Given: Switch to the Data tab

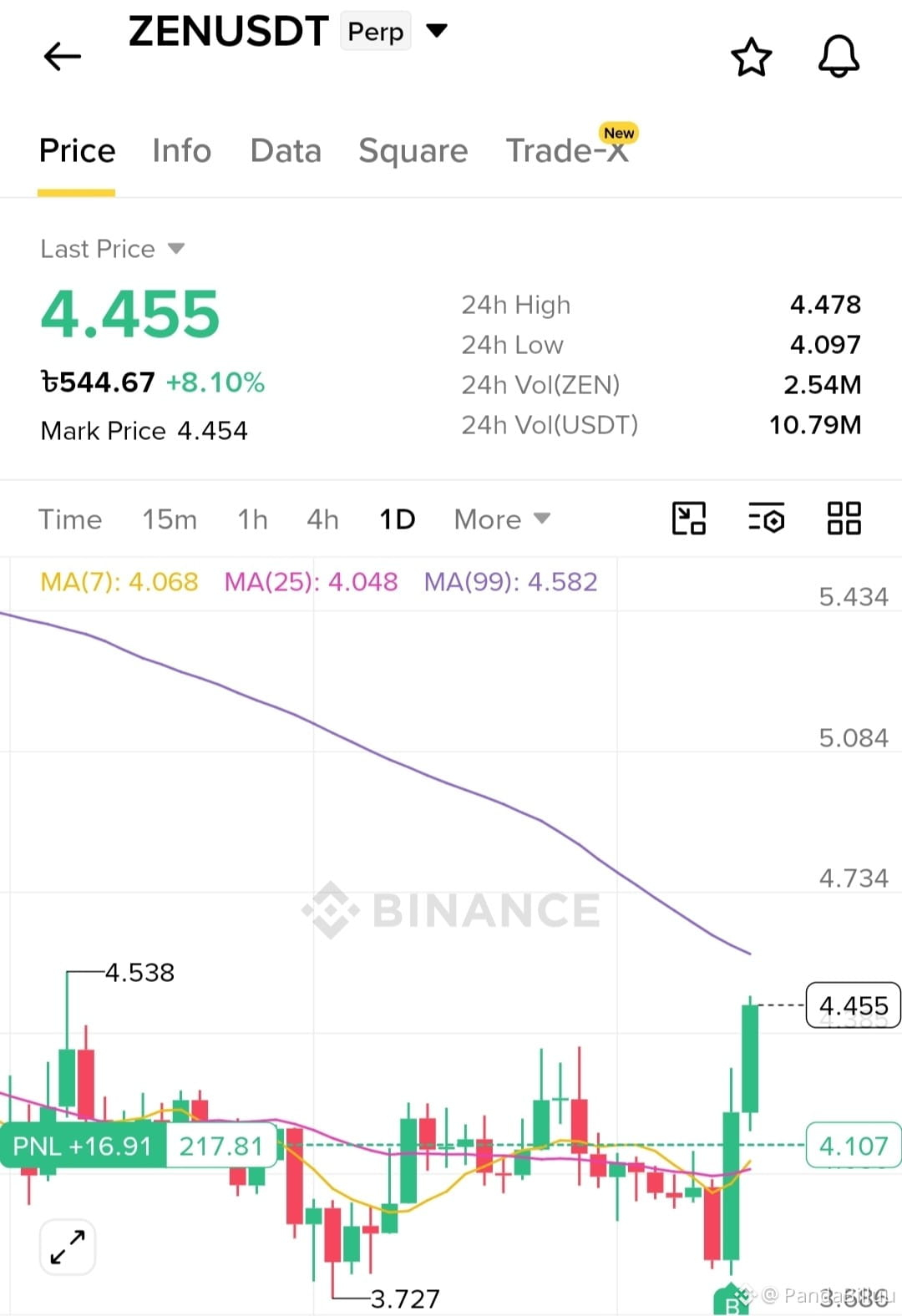Looking at the screenshot, I should 286,151.
